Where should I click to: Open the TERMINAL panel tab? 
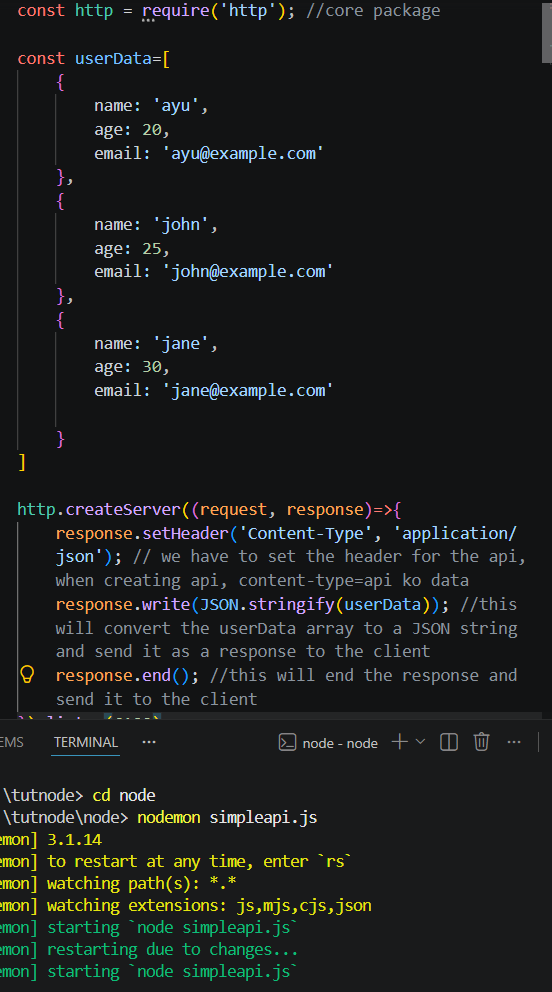click(x=86, y=742)
